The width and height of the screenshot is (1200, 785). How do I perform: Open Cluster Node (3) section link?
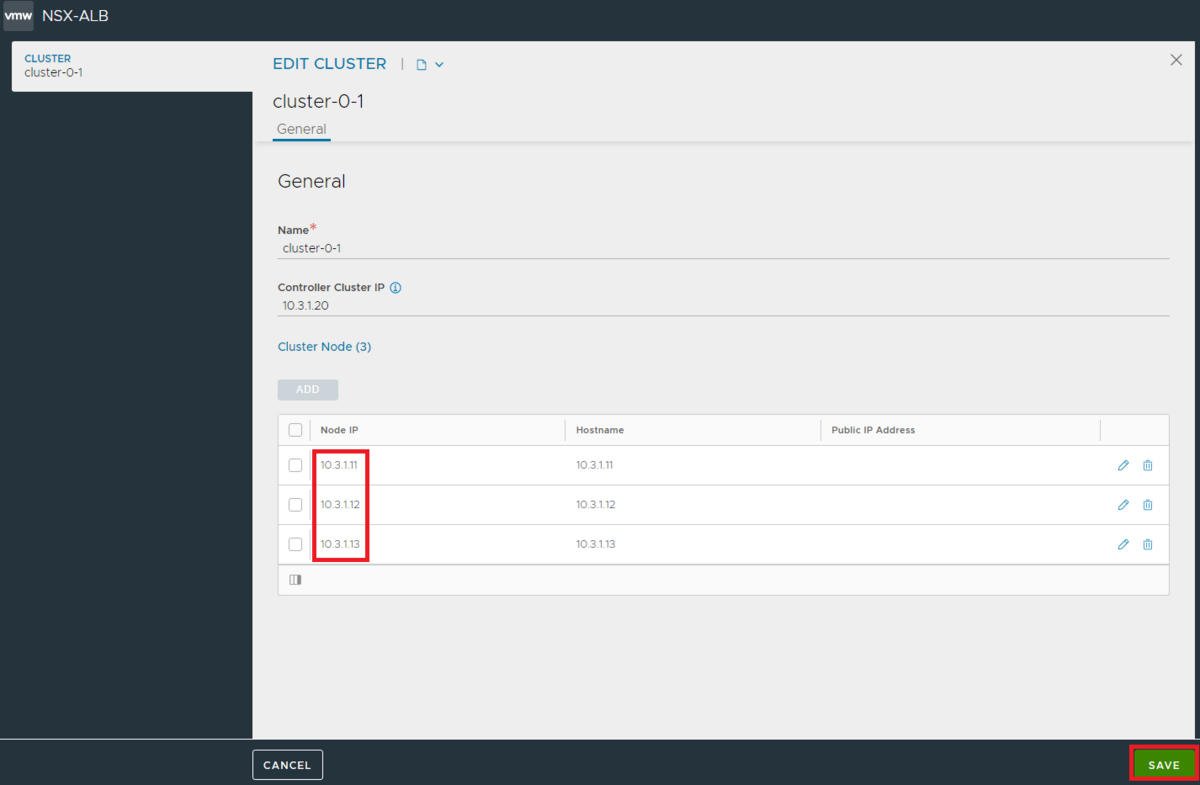(x=324, y=347)
